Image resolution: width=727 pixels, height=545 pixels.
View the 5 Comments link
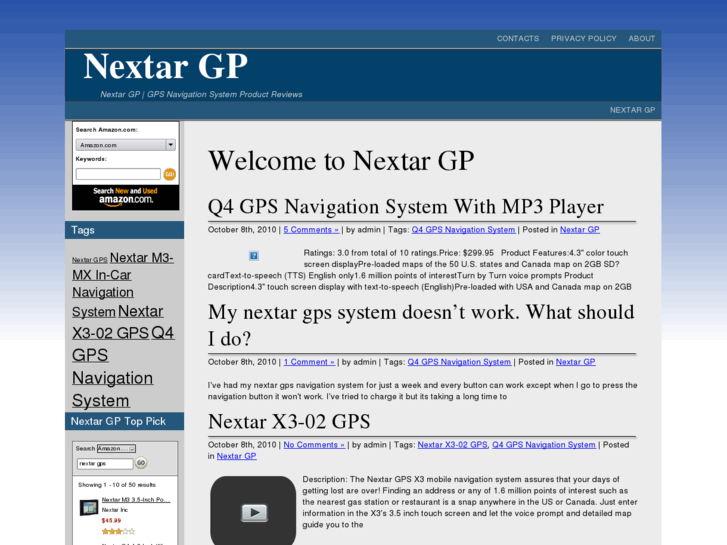coord(311,230)
